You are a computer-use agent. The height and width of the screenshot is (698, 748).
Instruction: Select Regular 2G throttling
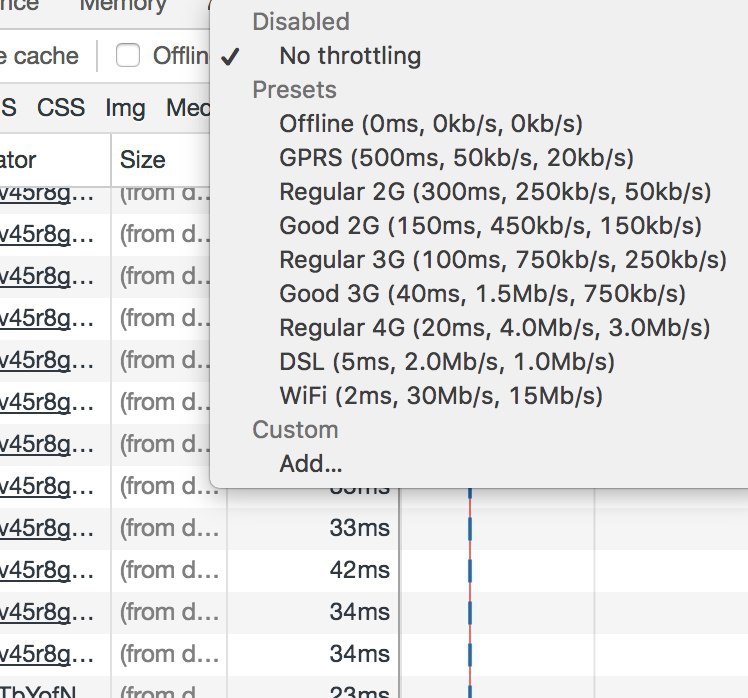pos(495,192)
